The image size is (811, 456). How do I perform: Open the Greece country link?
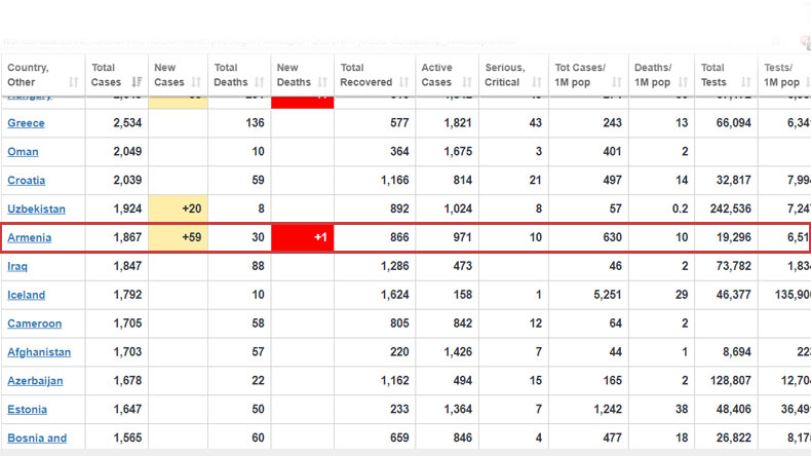(x=26, y=123)
